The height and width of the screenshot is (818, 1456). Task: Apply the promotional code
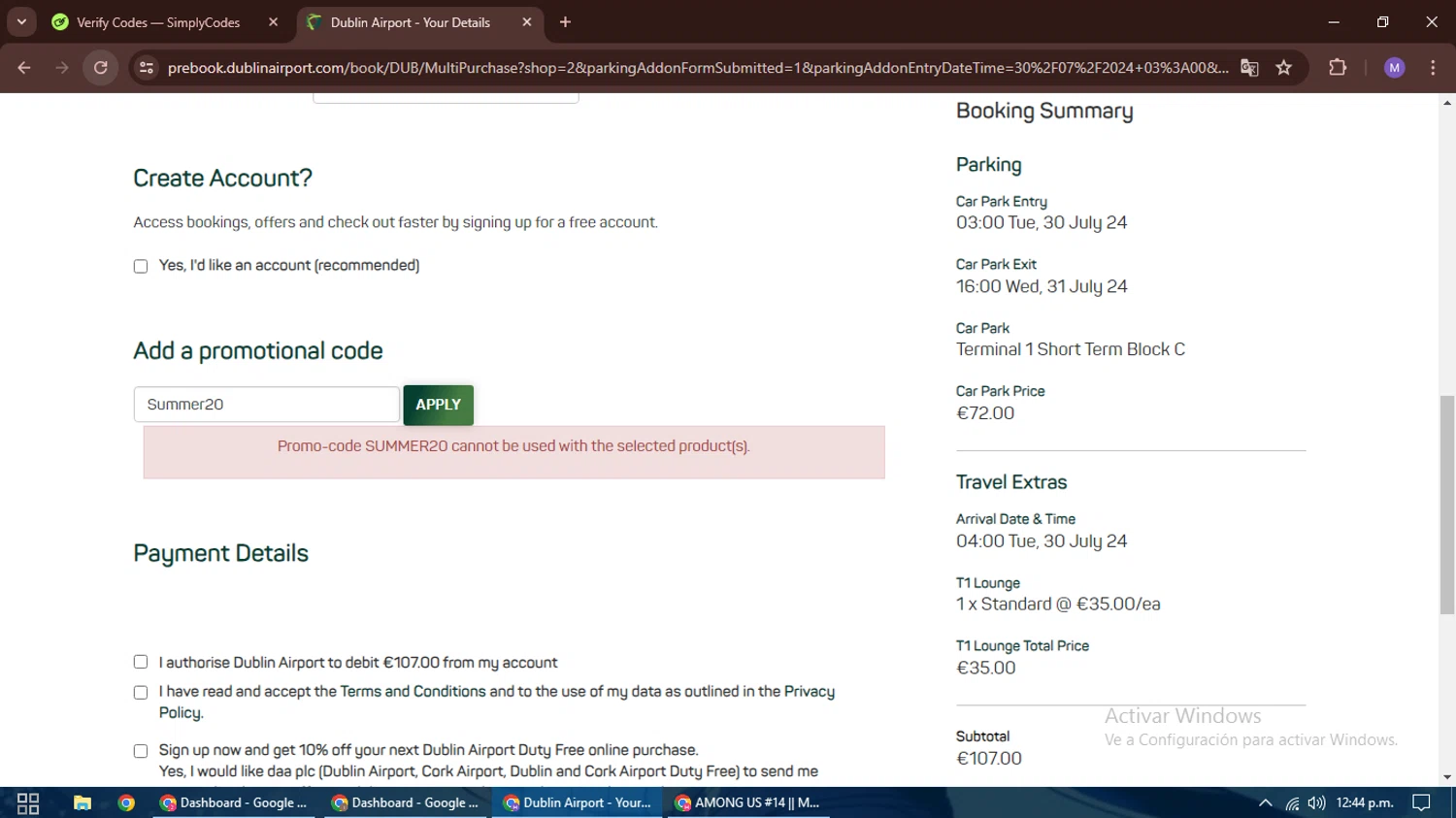439,405
